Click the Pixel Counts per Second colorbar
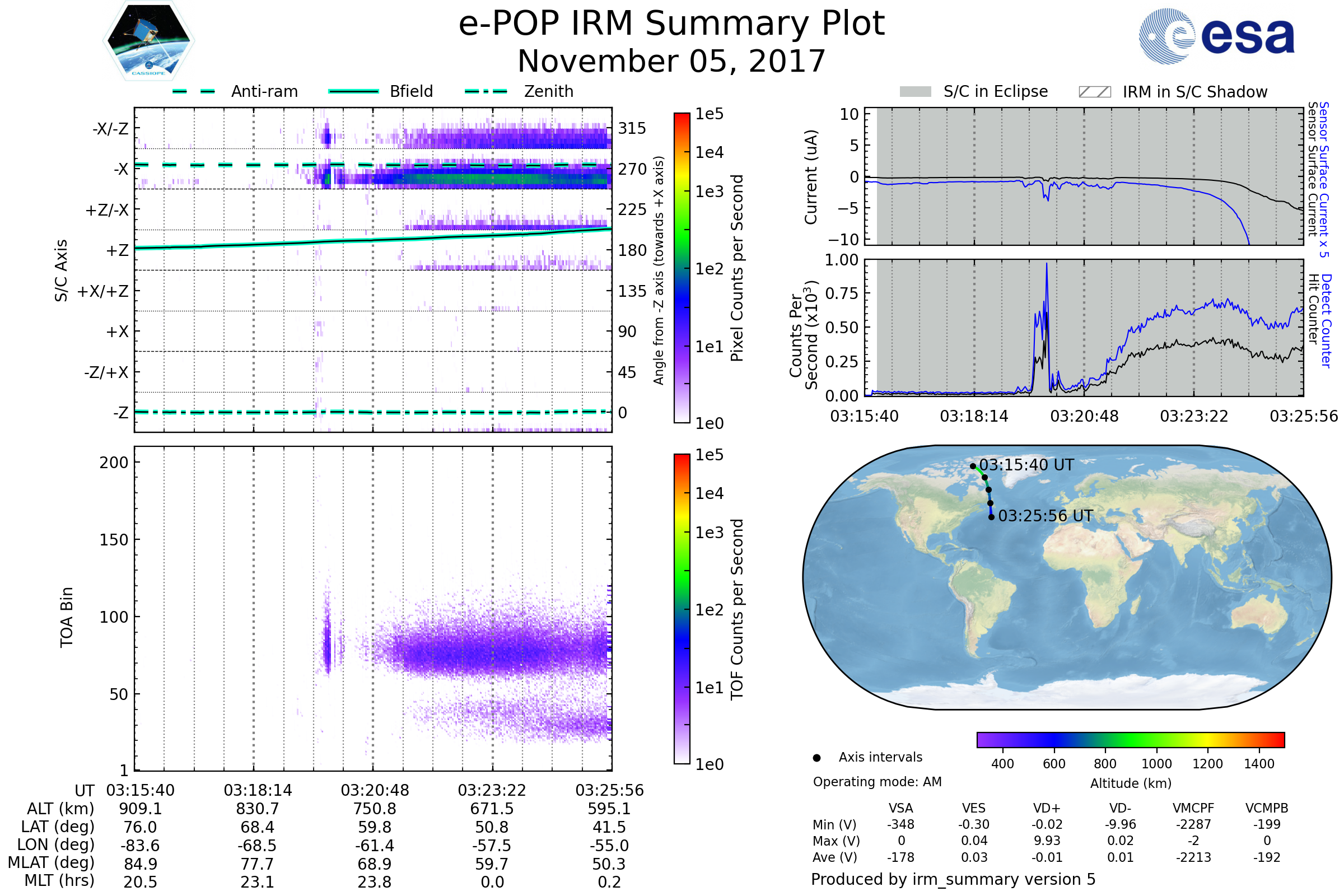Image resolution: width=1344 pixels, height=896 pixels. 682,268
